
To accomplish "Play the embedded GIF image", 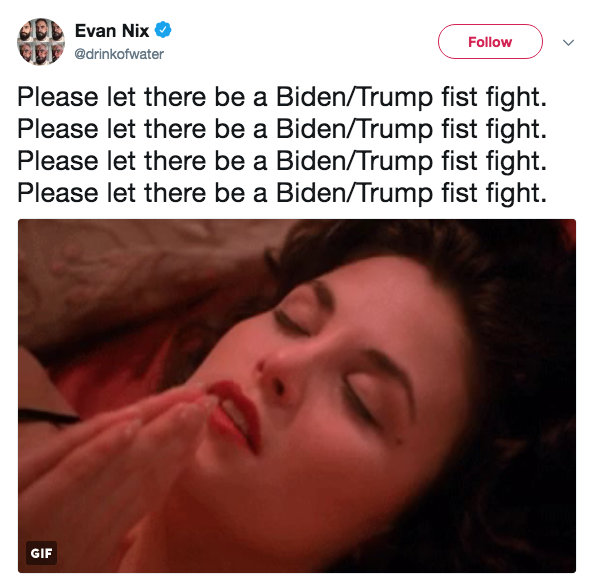I will [x=297, y=396].
